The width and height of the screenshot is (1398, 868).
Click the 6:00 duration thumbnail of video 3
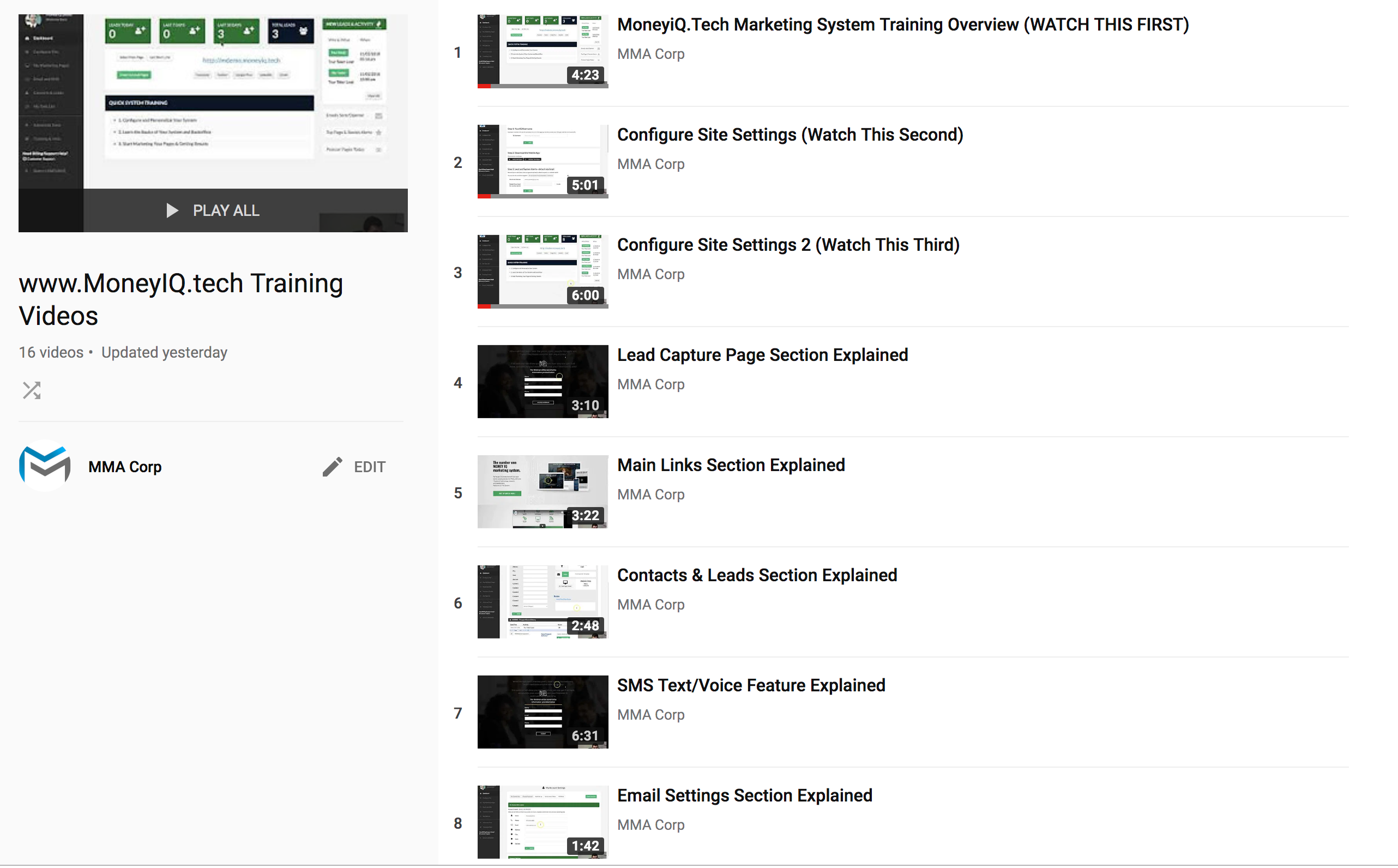542,271
